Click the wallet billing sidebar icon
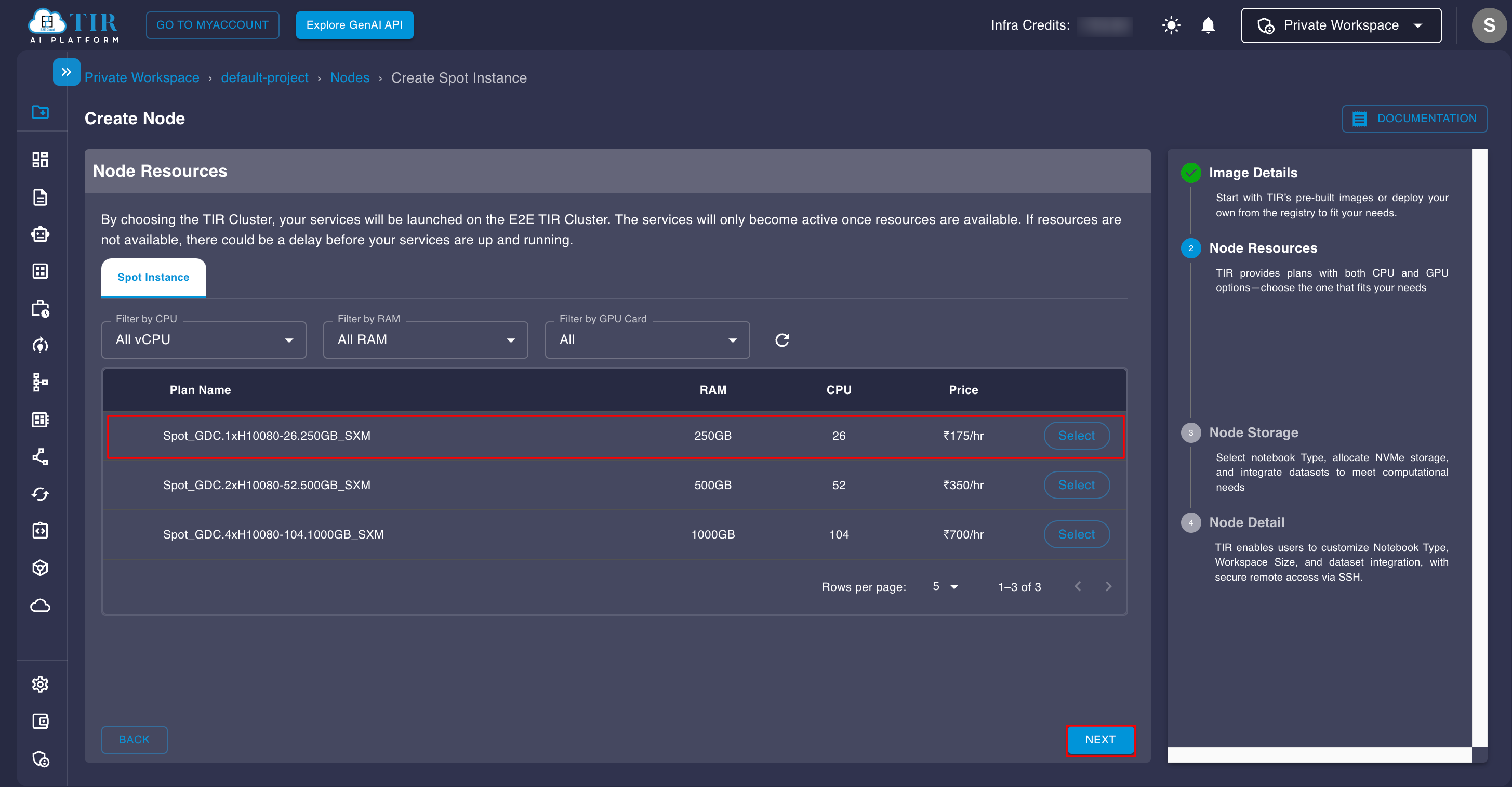The width and height of the screenshot is (1512, 787). (40, 721)
